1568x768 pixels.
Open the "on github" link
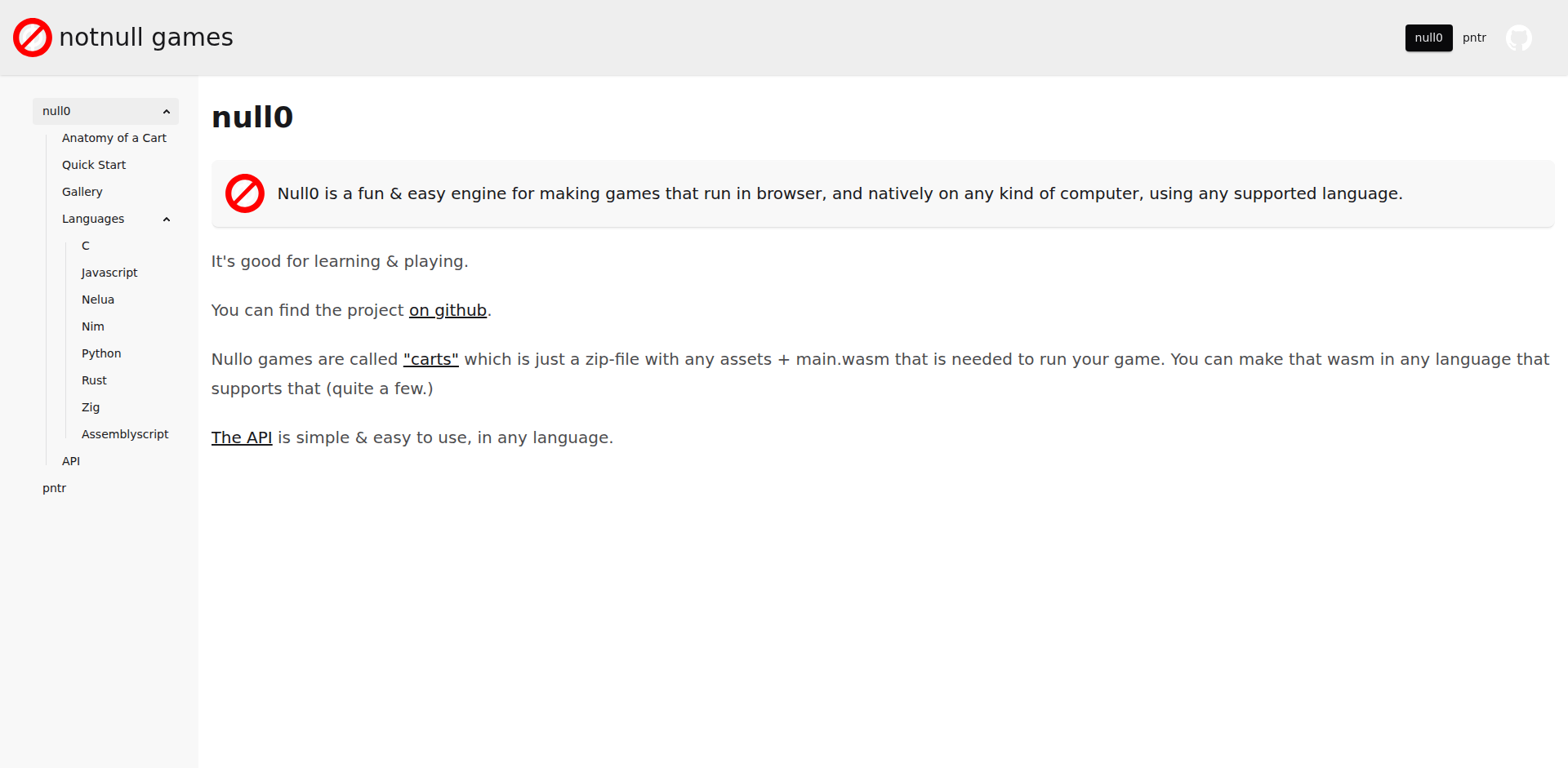tap(448, 310)
